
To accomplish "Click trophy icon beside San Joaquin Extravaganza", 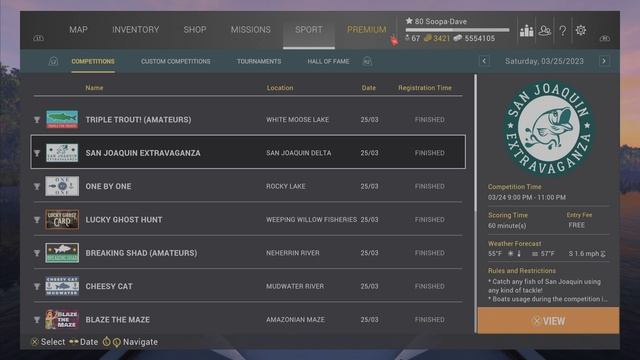I will [37, 153].
